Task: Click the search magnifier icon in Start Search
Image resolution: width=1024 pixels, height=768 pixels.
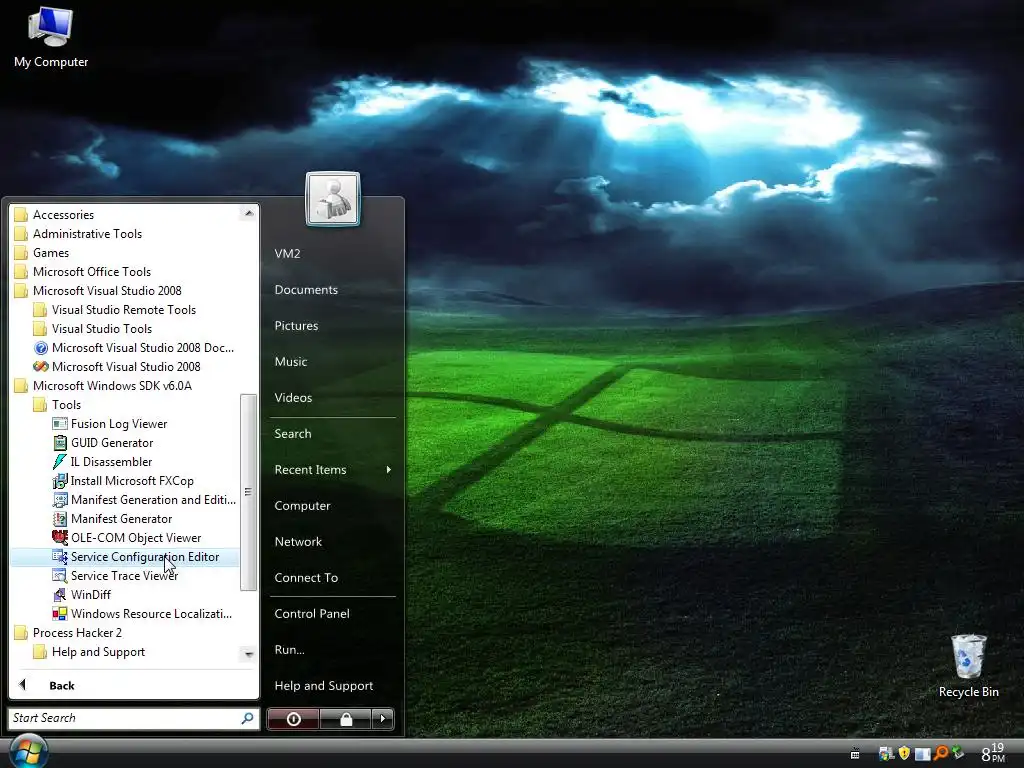Action: pyautogui.click(x=248, y=718)
